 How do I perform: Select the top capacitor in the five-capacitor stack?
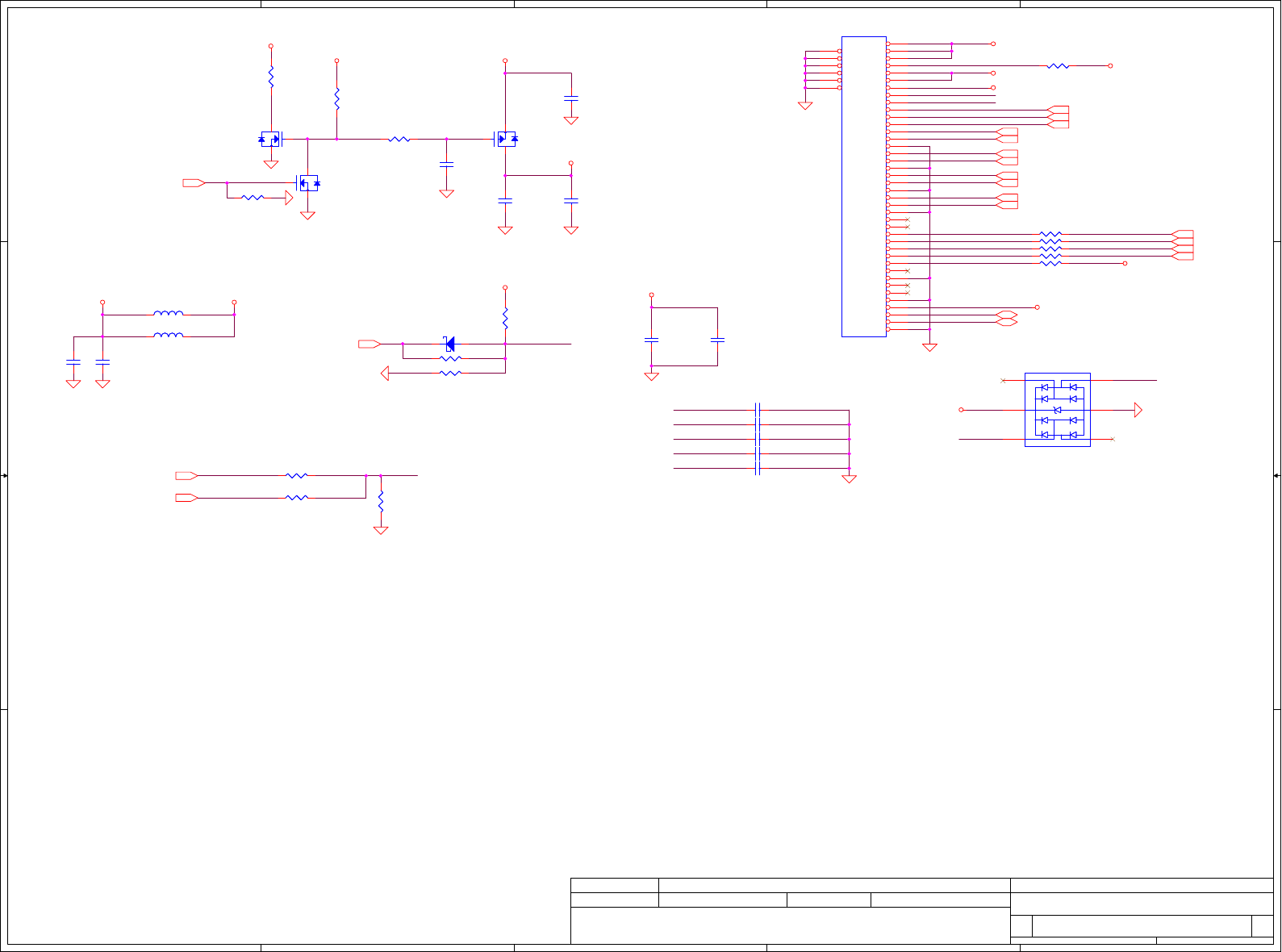758,410
